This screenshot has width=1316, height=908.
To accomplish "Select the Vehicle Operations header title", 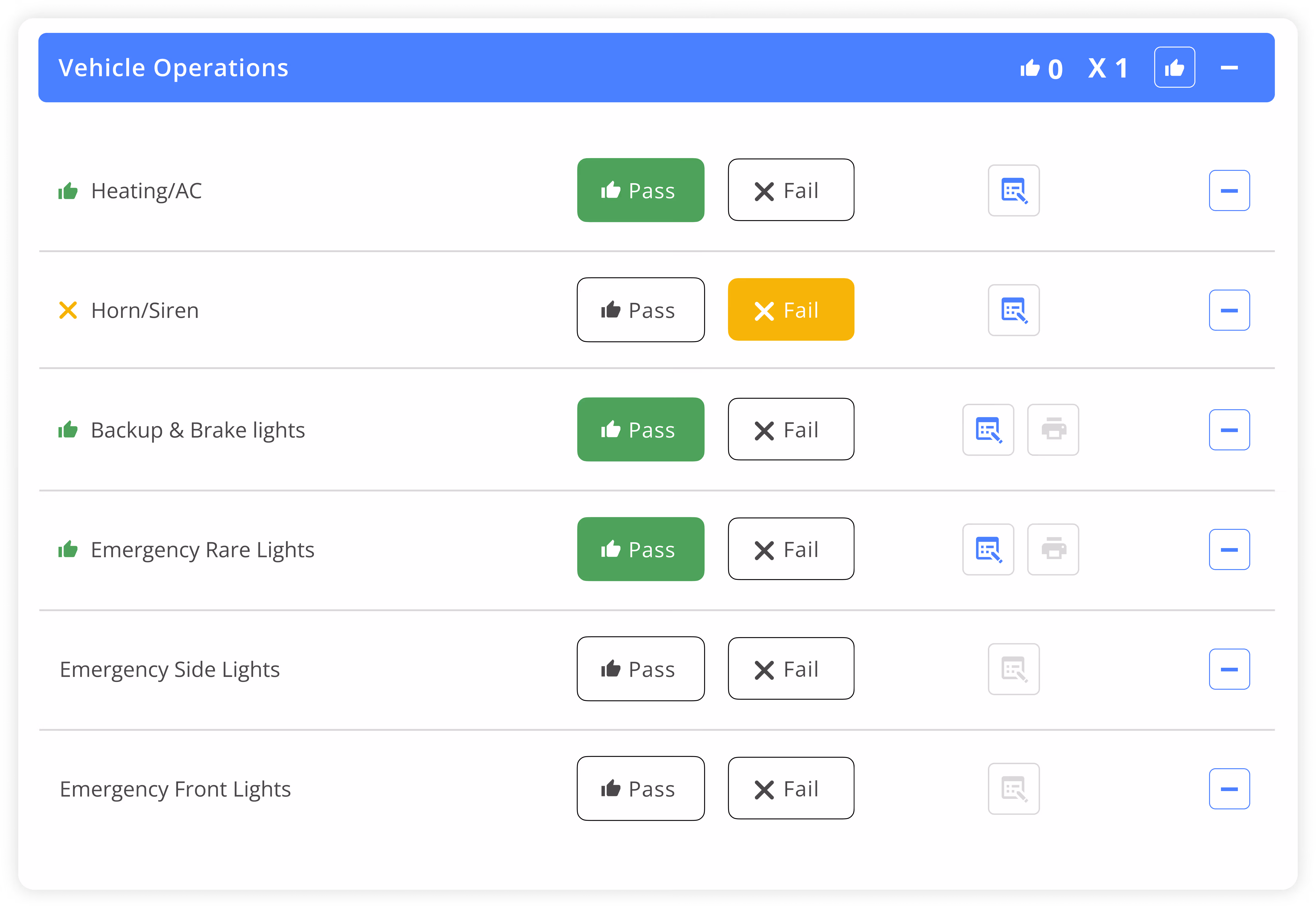I will [x=174, y=68].
